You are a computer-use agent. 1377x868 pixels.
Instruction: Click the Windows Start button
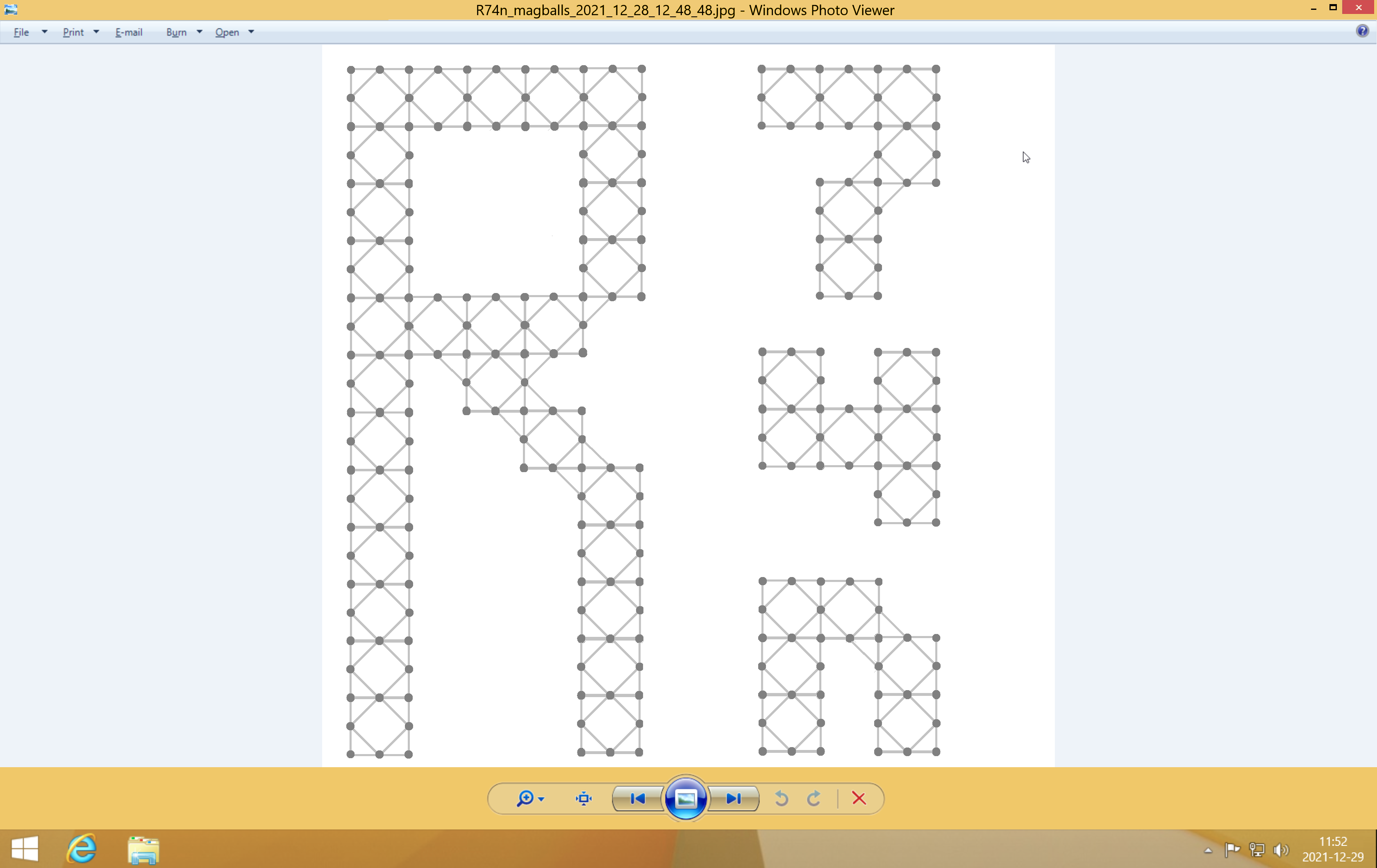(x=25, y=849)
